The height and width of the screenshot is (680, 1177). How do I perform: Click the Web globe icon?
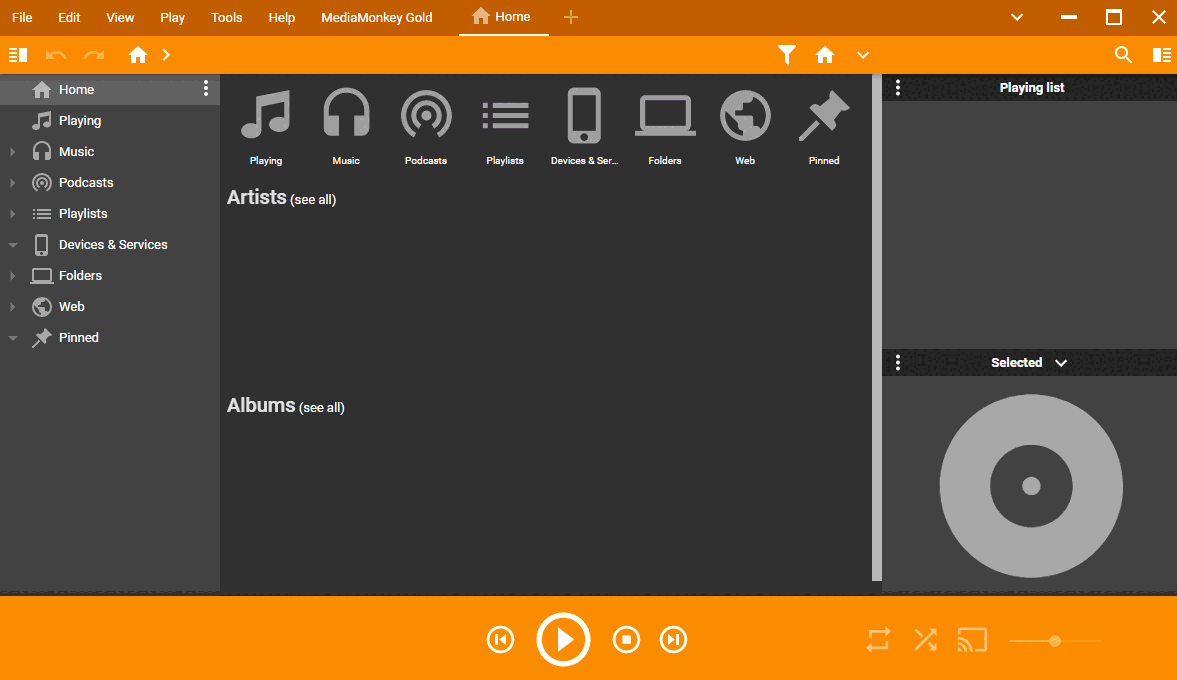(x=745, y=114)
